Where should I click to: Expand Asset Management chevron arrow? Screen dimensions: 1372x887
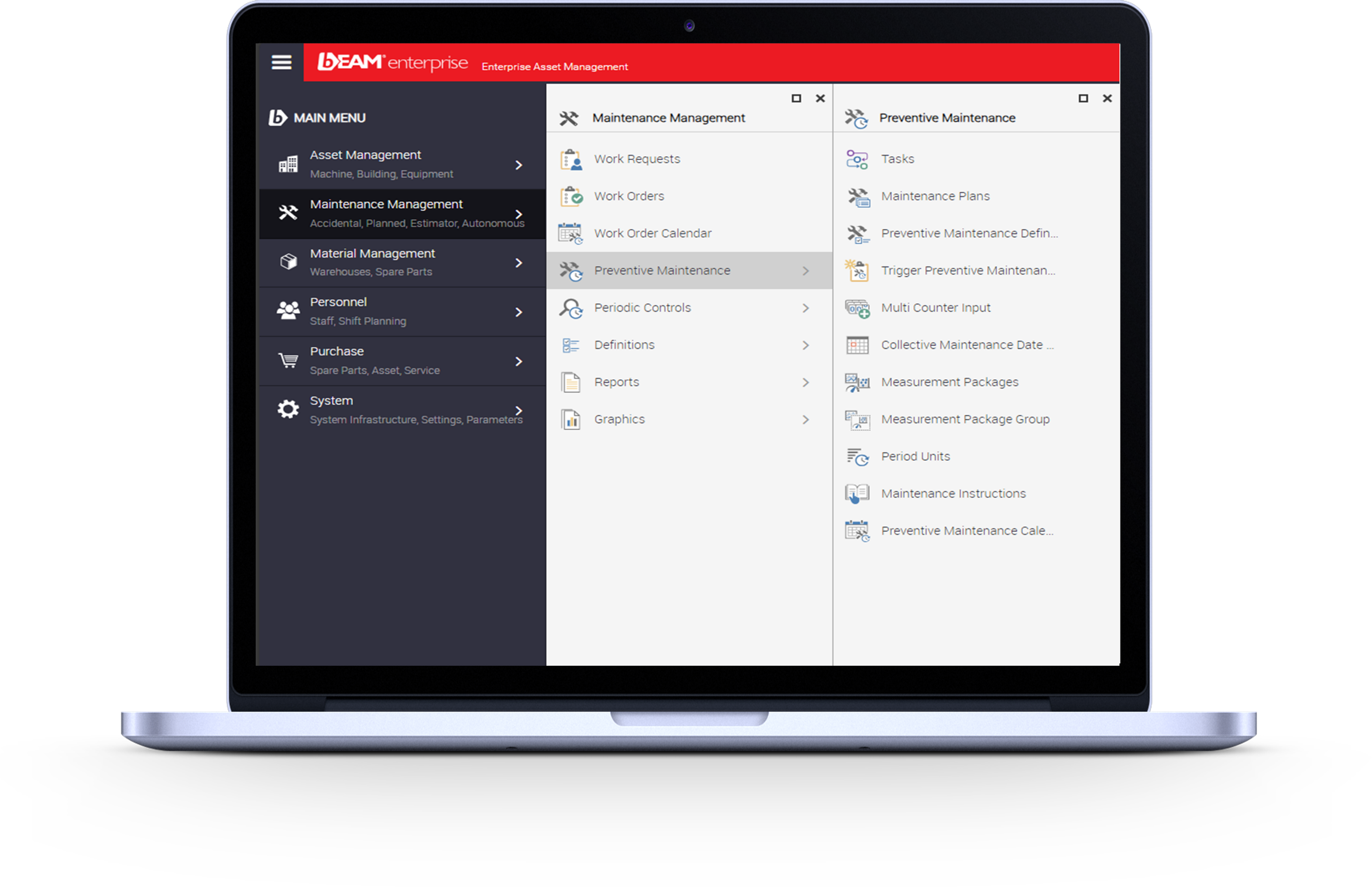click(x=518, y=165)
